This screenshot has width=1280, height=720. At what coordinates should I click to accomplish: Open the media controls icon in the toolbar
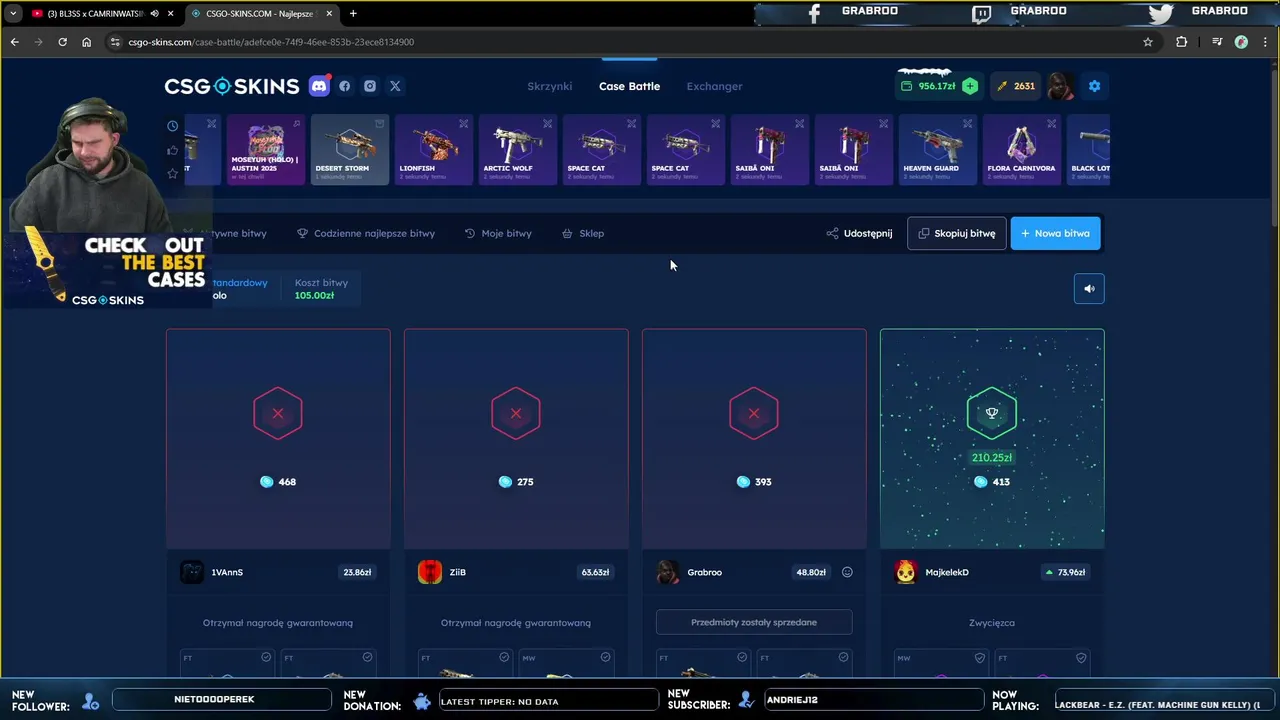tap(1217, 42)
